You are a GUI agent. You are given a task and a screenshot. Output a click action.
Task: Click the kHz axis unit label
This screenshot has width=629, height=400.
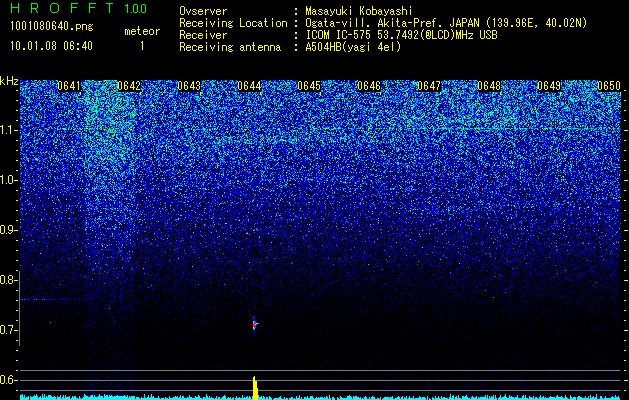click(x=9, y=81)
